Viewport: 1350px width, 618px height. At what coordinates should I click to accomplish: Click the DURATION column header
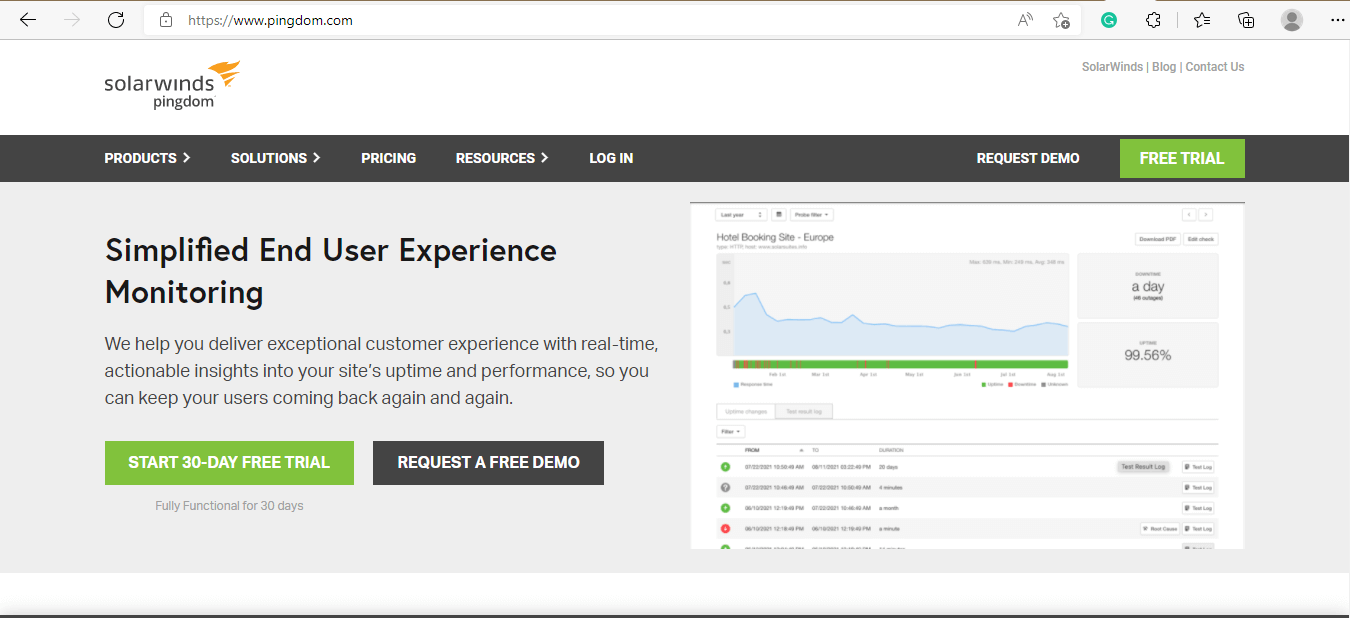pos(890,450)
